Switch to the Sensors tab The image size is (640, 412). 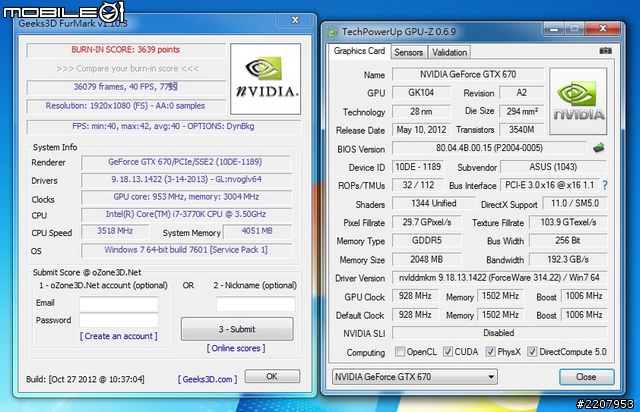point(409,52)
